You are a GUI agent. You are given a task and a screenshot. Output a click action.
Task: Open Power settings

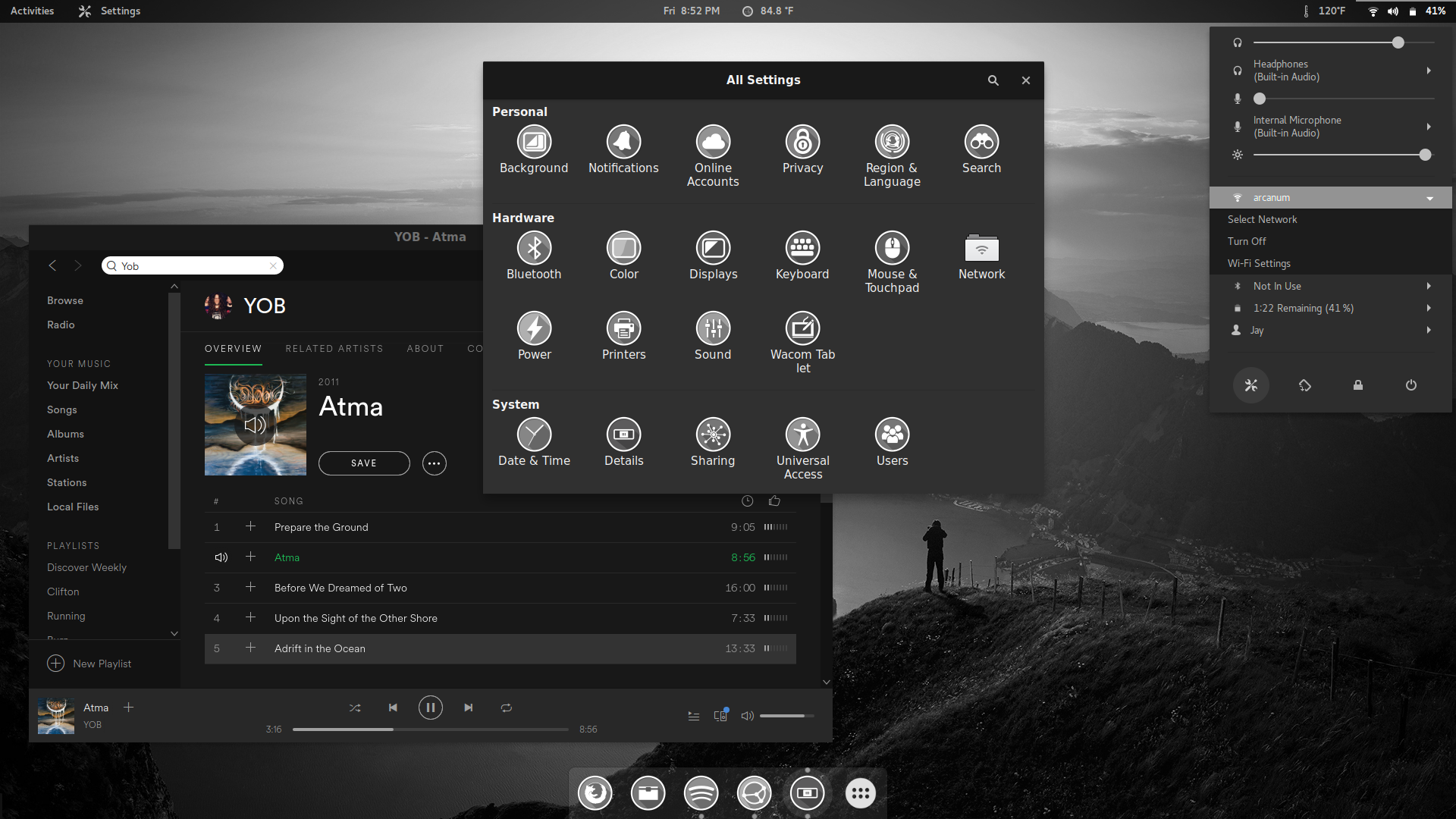point(534,336)
